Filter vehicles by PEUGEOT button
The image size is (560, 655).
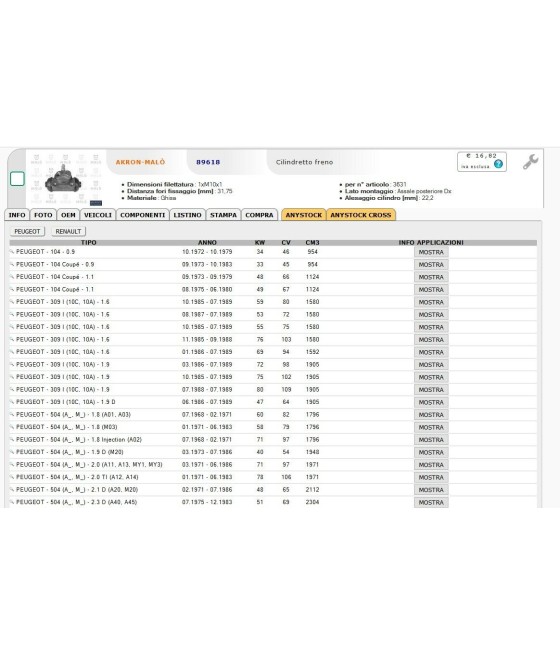coord(27,231)
